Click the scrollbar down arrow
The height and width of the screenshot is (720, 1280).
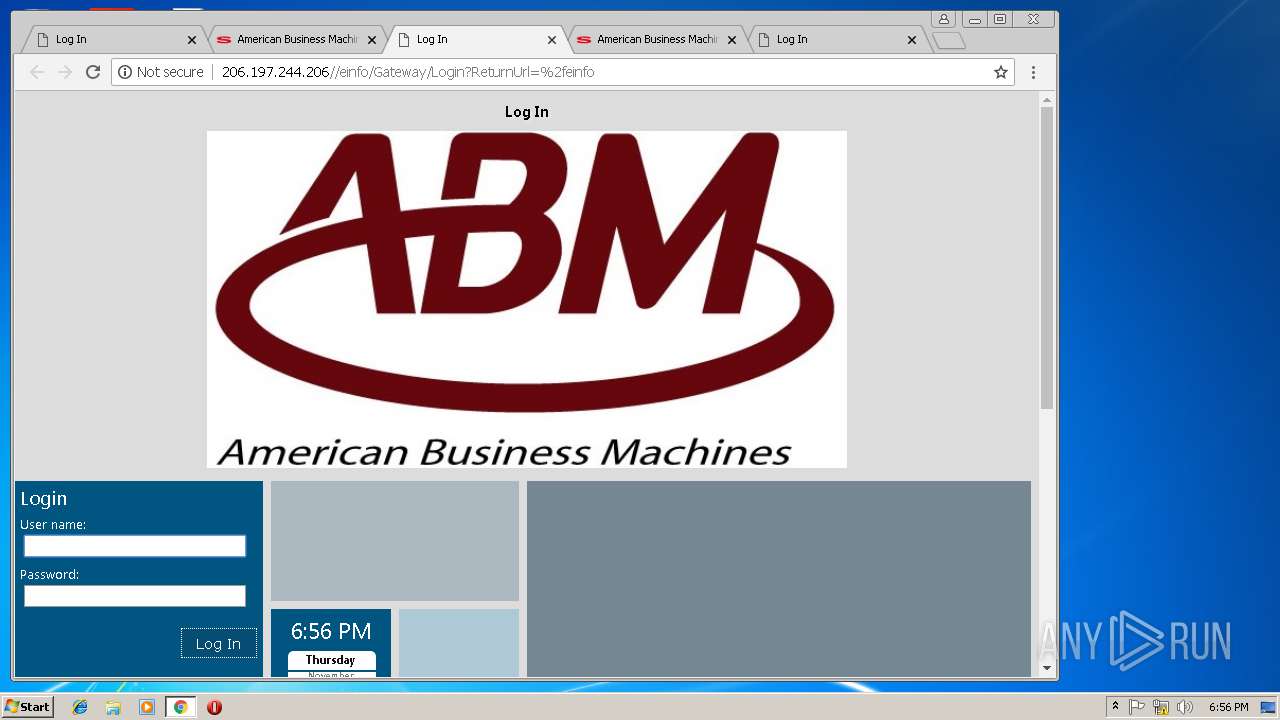(1047, 668)
